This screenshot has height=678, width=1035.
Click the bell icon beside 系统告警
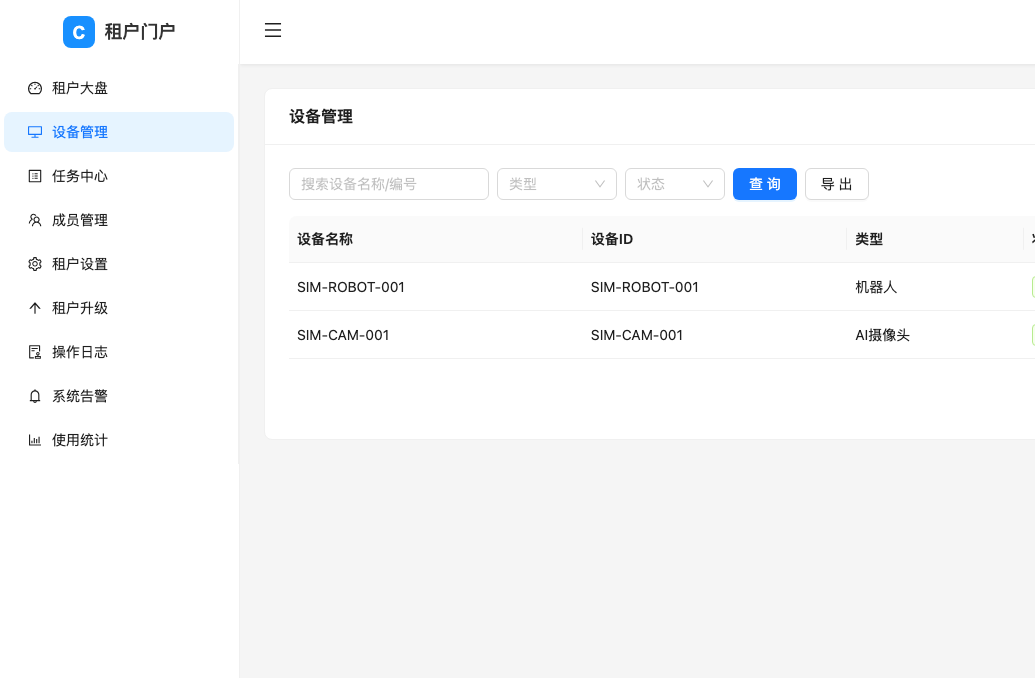coord(35,396)
